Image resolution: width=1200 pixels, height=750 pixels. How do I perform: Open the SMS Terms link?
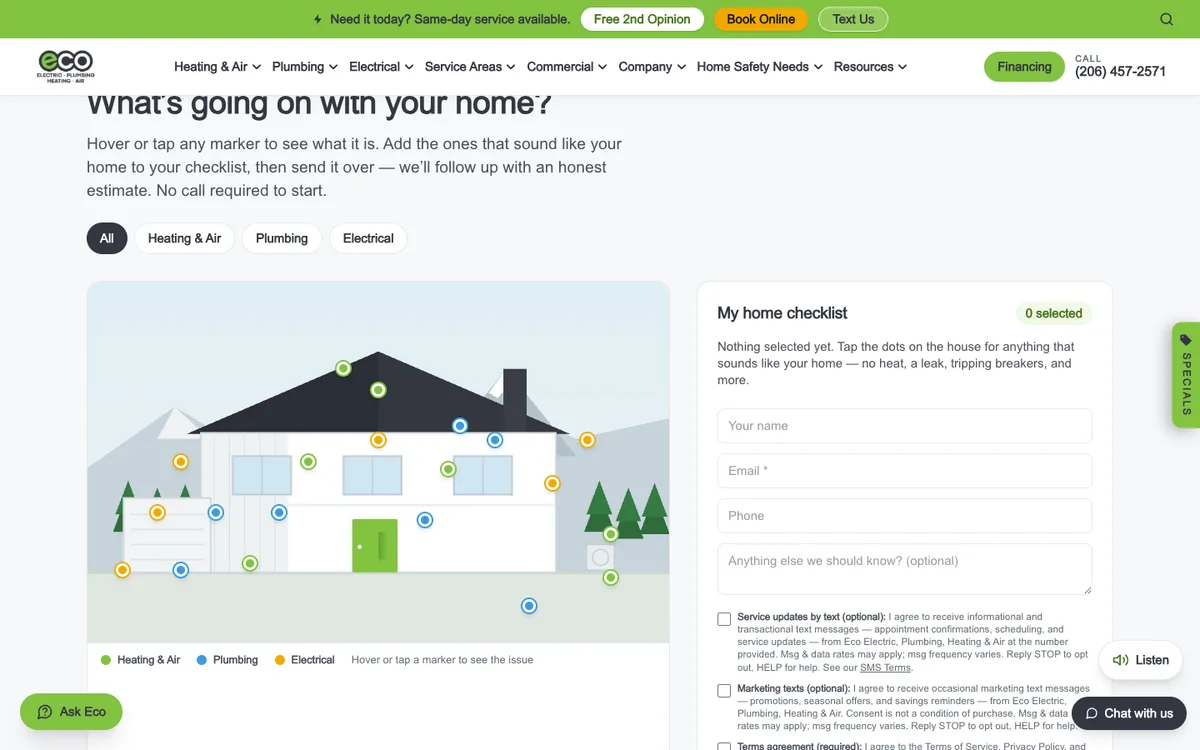pyautogui.click(x=885, y=667)
